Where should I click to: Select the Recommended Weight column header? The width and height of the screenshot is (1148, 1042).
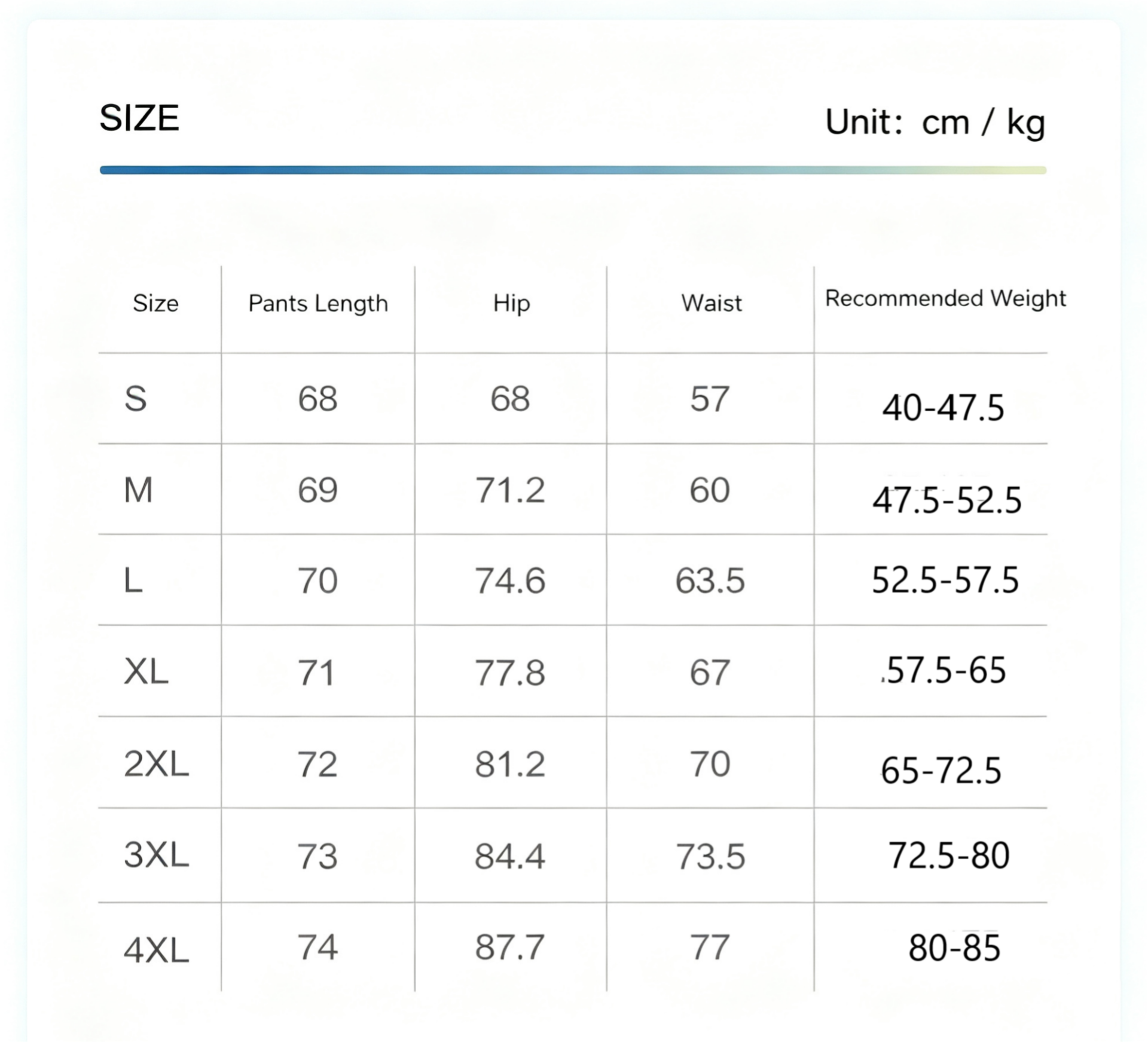click(x=945, y=298)
